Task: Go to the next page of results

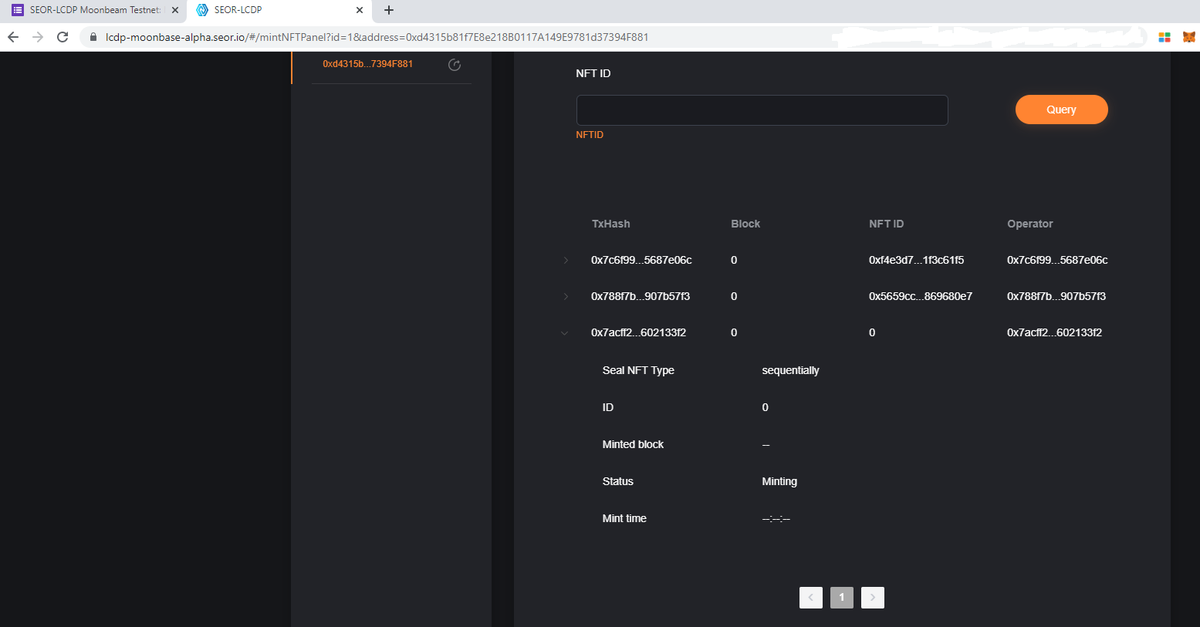Action: tap(873, 597)
